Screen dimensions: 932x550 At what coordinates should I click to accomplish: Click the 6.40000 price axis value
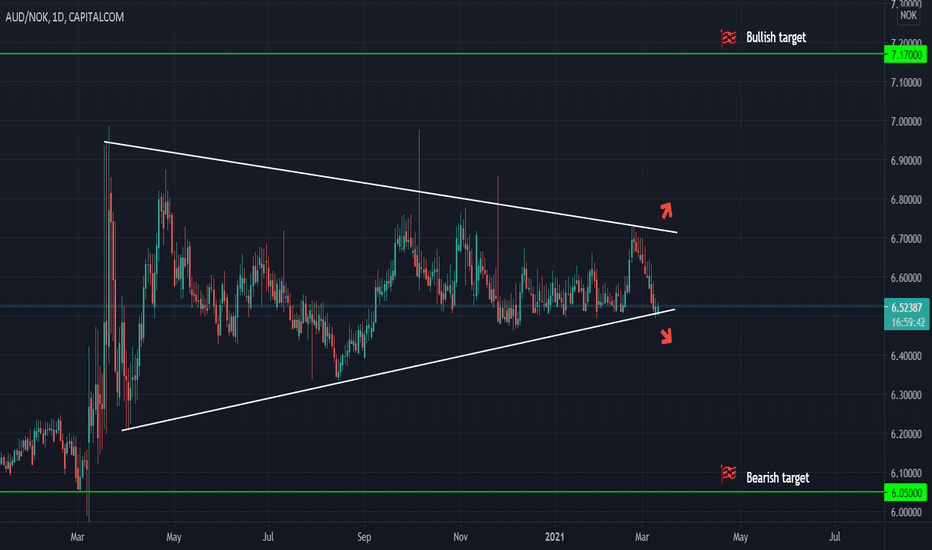[906, 356]
